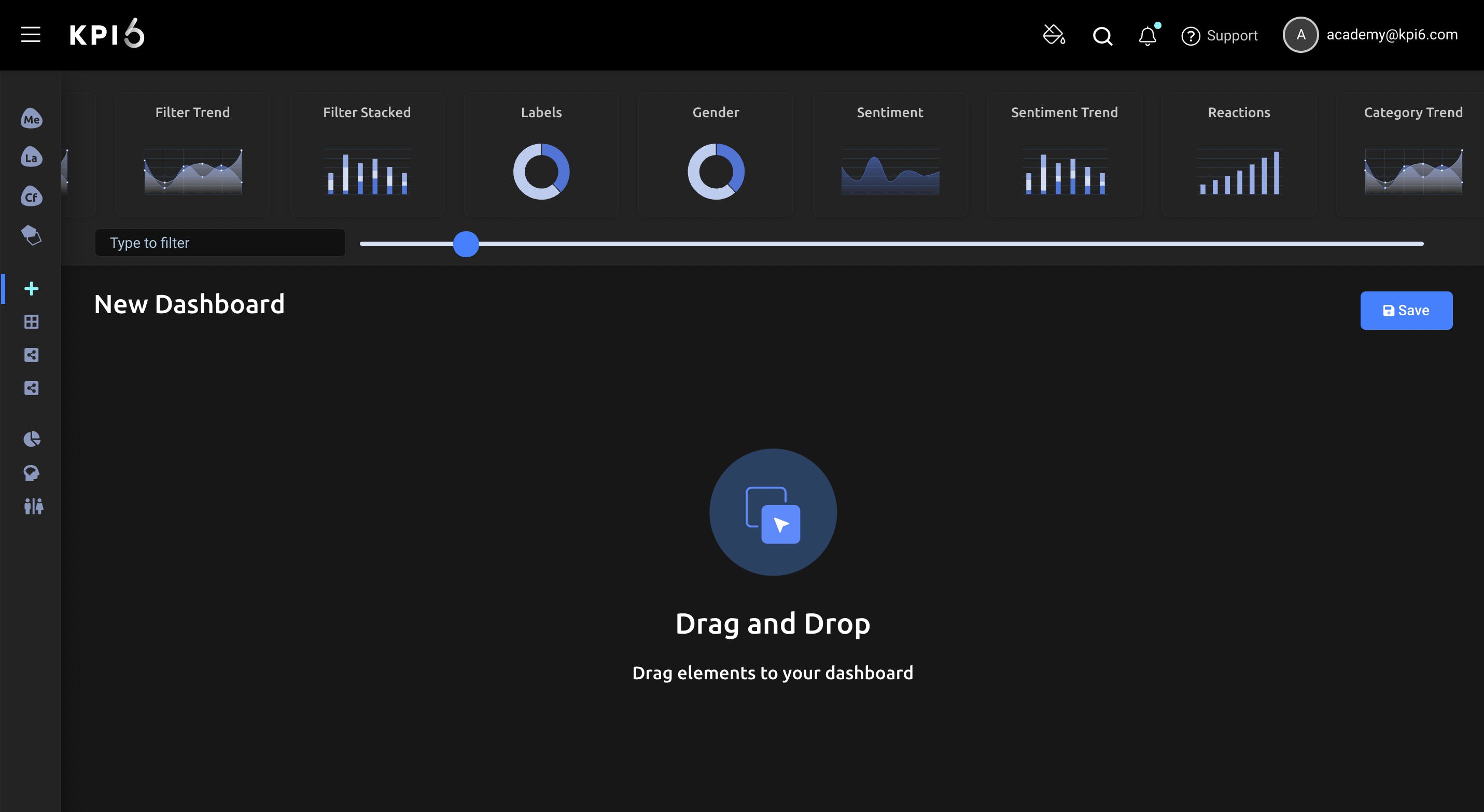Click the head-profile sidebar icon
Screen dimensions: 1484x812
coord(32,473)
